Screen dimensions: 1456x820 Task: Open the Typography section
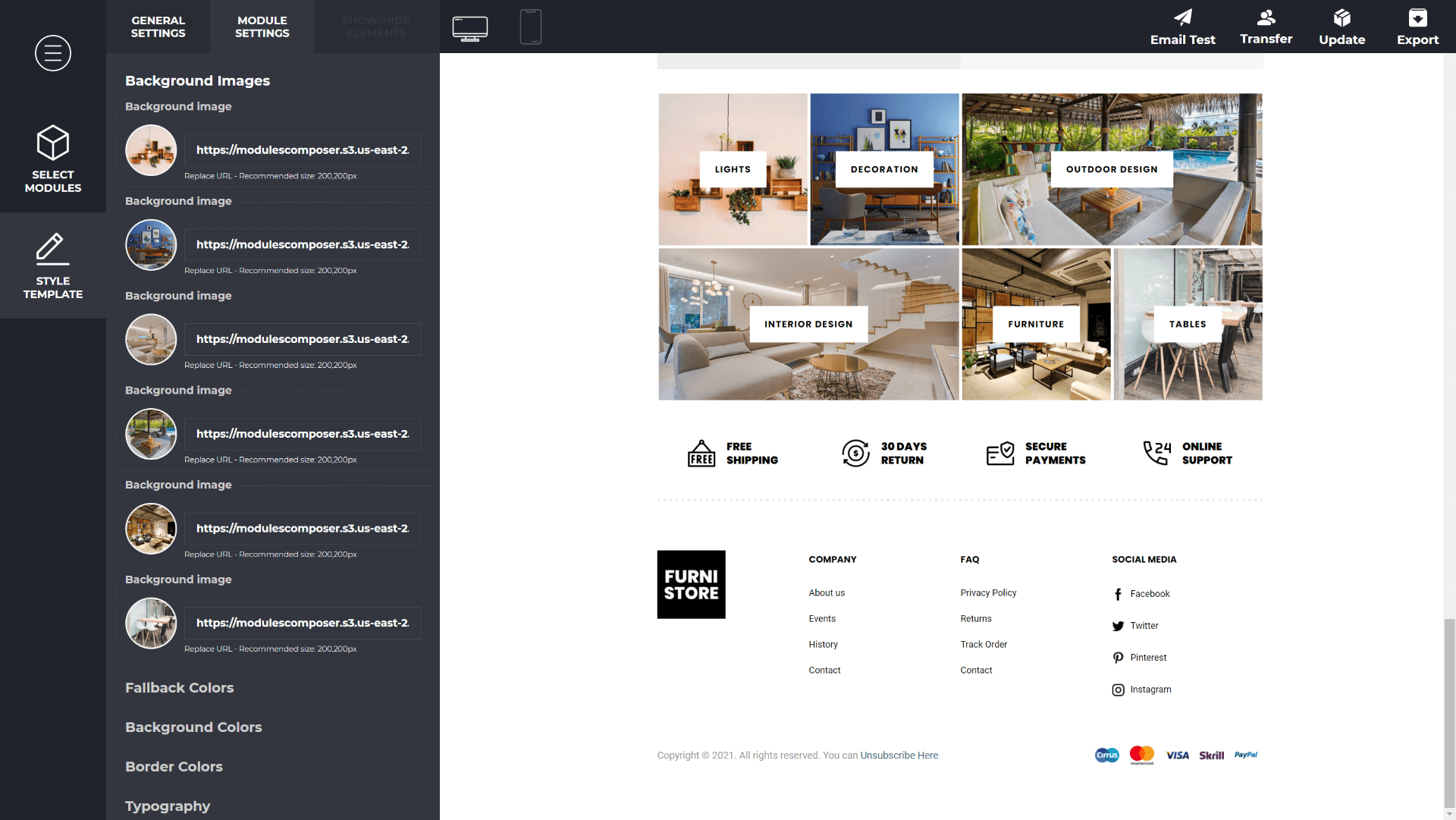coord(167,806)
